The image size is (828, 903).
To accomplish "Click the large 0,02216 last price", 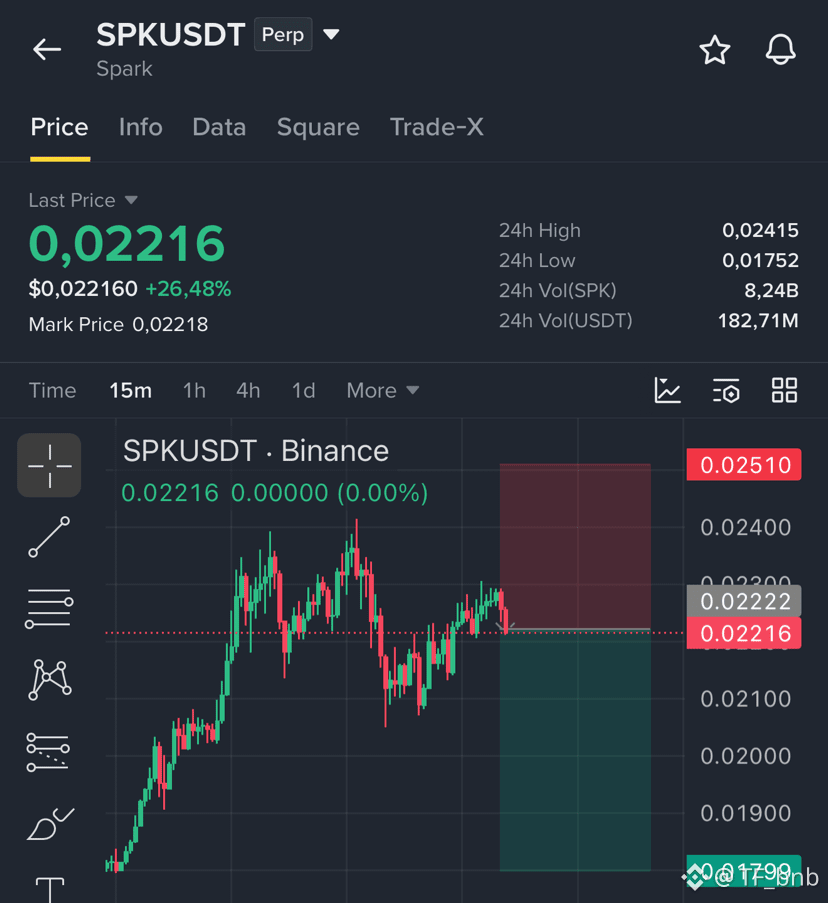I will pos(127,244).
